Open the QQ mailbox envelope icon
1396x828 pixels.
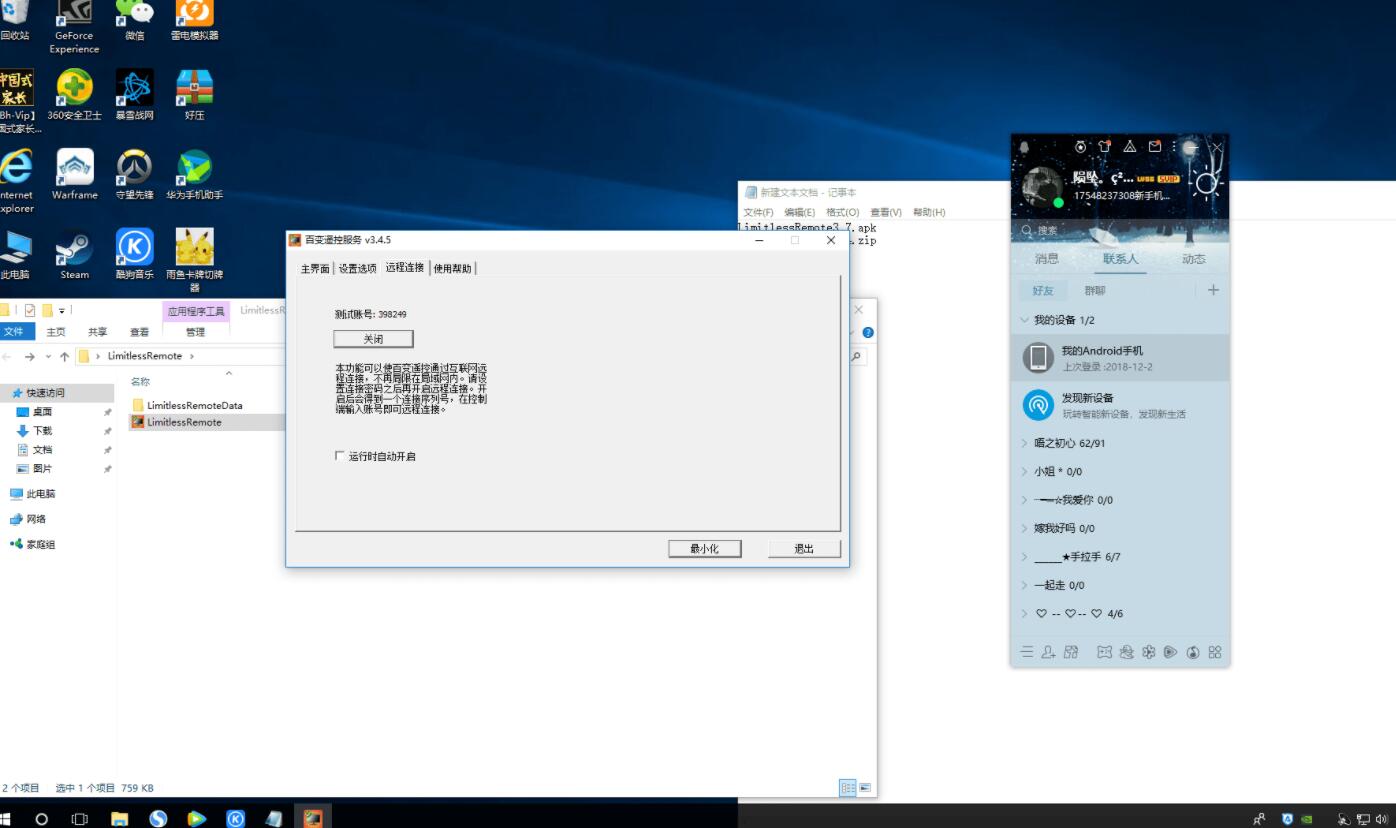[1155, 146]
